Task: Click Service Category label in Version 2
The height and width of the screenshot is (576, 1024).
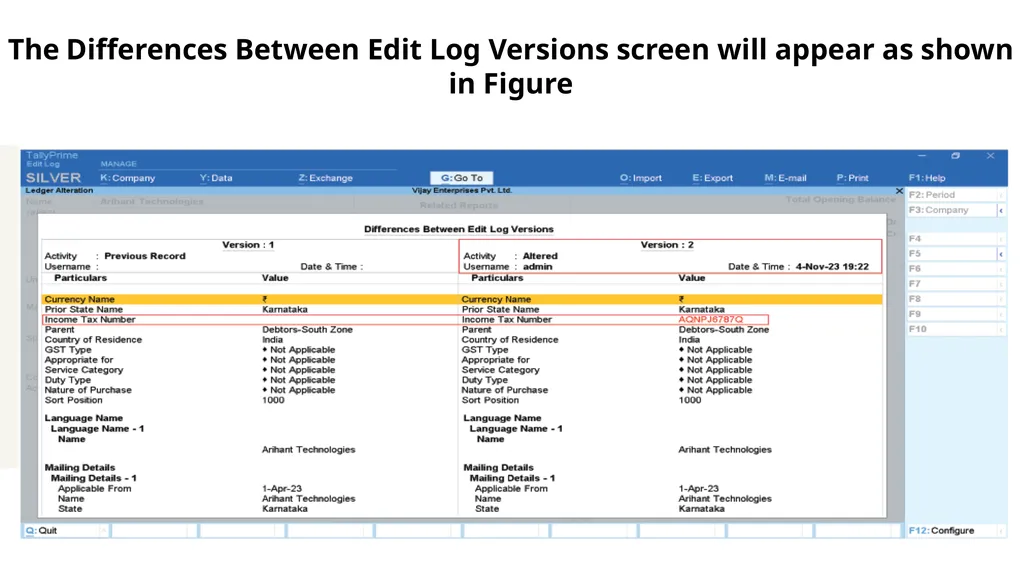Action: click(500, 370)
